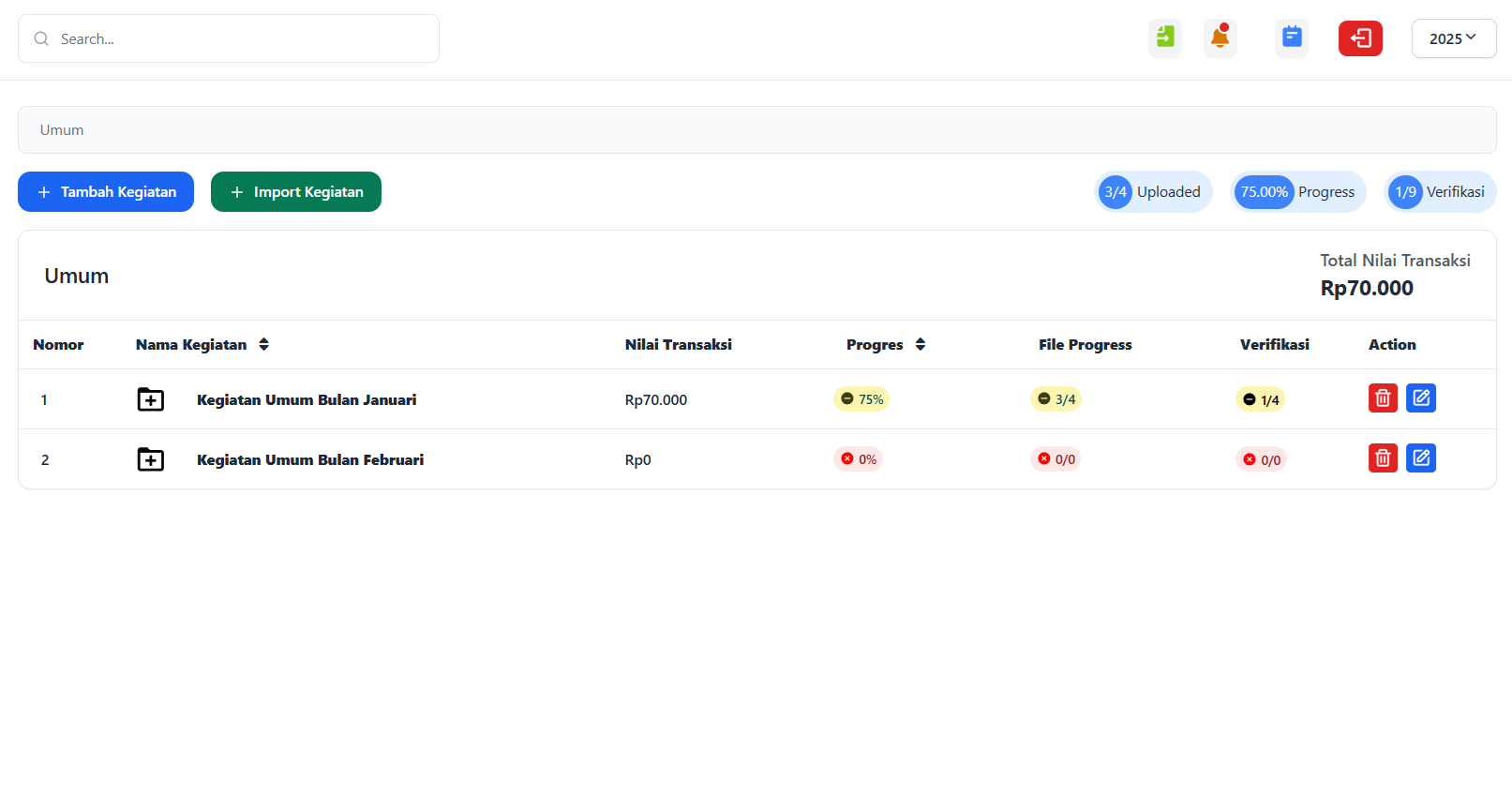Image resolution: width=1512 pixels, height=810 pixels.
Task: Open the blue clipboard notes icon
Action: pyautogui.click(x=1292, y=37)
